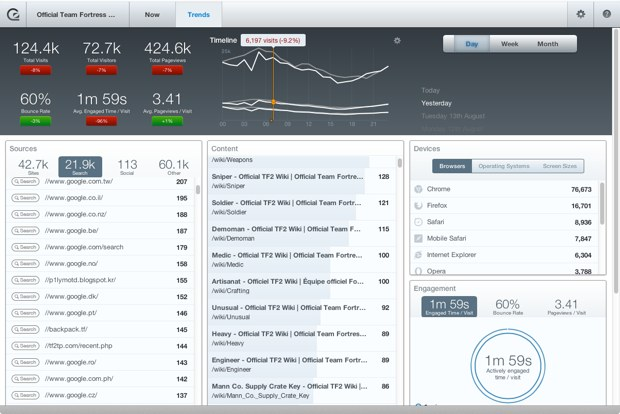620x414 pixels.
Task: Show Operating Systems in Devices panel
Action: (504, 166)
